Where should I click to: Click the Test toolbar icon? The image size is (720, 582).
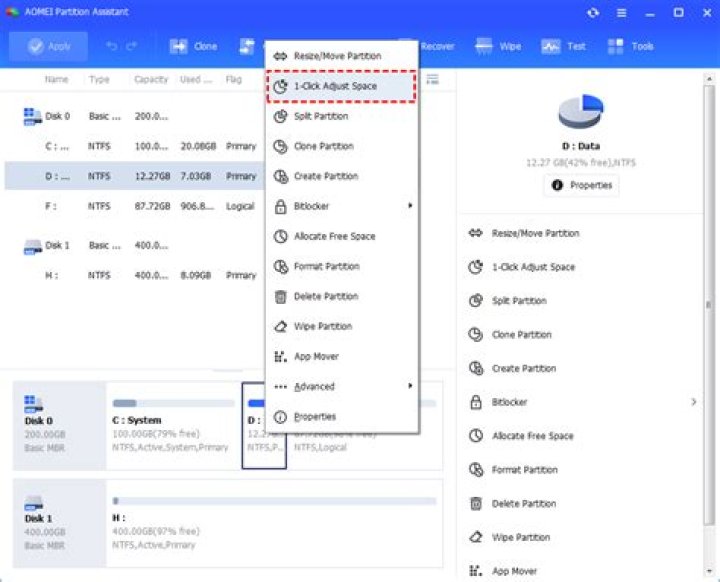(x=551, y=46)
